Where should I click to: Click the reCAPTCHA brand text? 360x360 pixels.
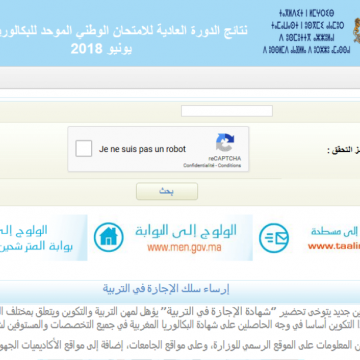point(225,158)
